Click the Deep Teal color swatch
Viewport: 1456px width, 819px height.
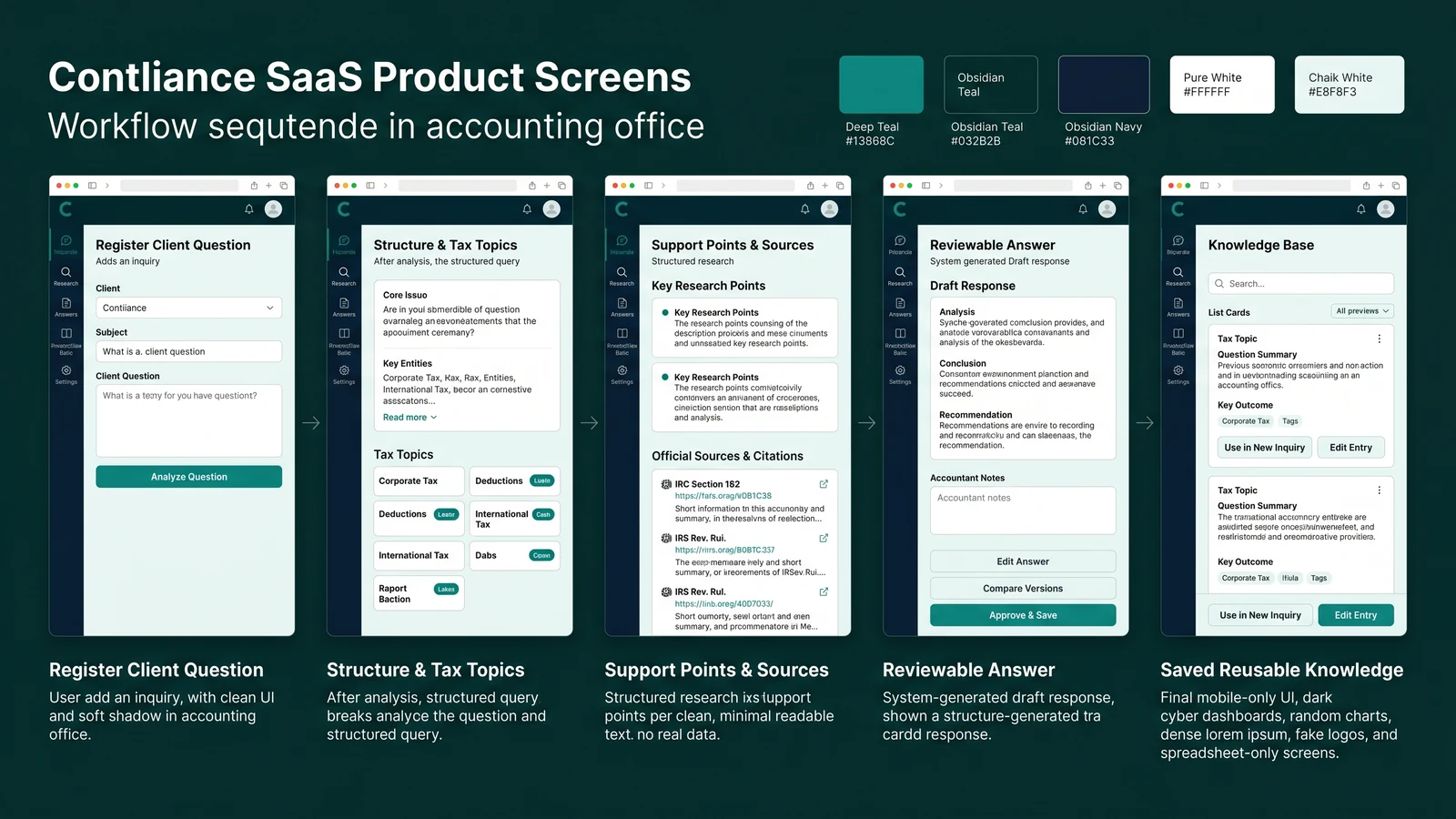click(x=881, y=85)
